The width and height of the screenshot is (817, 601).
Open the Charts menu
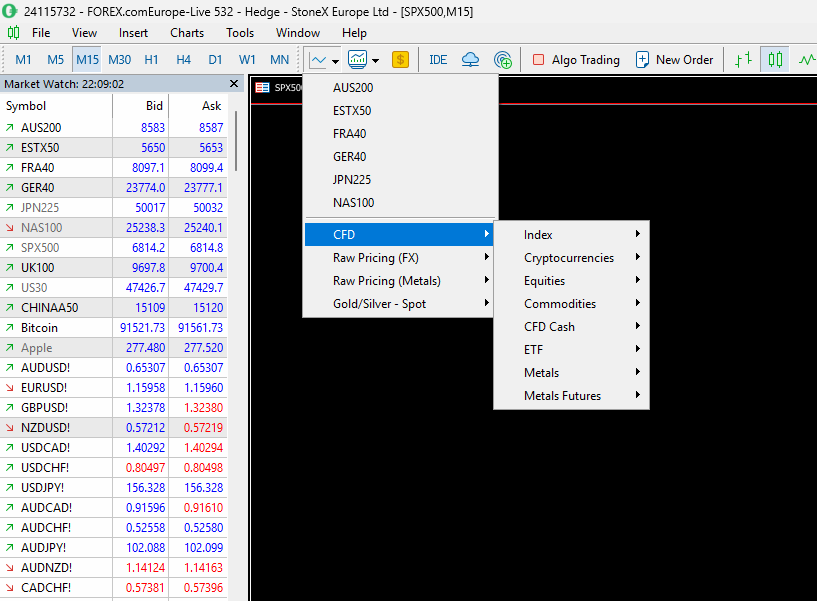[187, 33]
